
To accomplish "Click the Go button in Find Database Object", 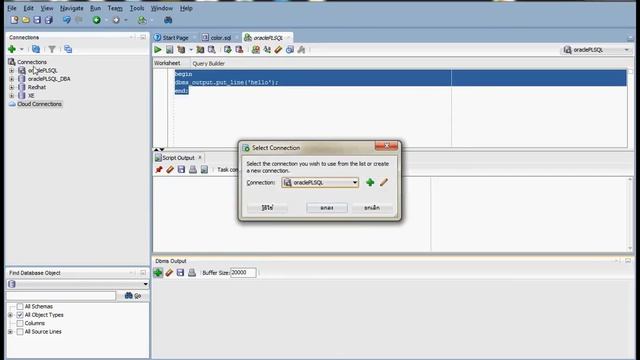I will coord(133,296).
